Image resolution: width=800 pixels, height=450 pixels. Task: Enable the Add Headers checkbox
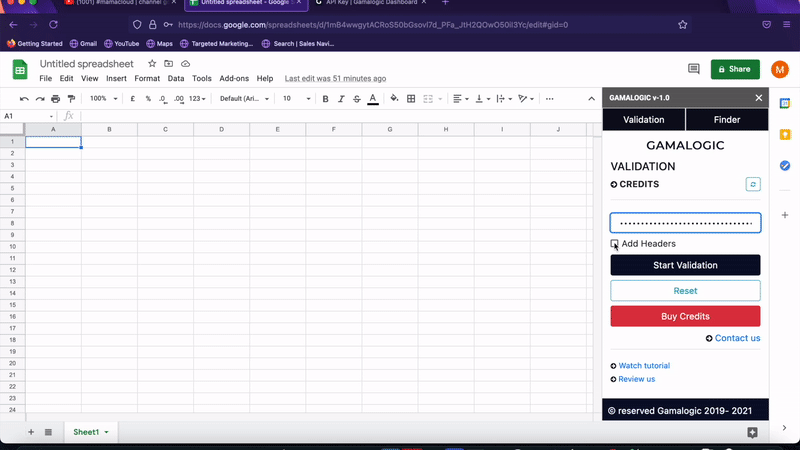tap(614, 243)
